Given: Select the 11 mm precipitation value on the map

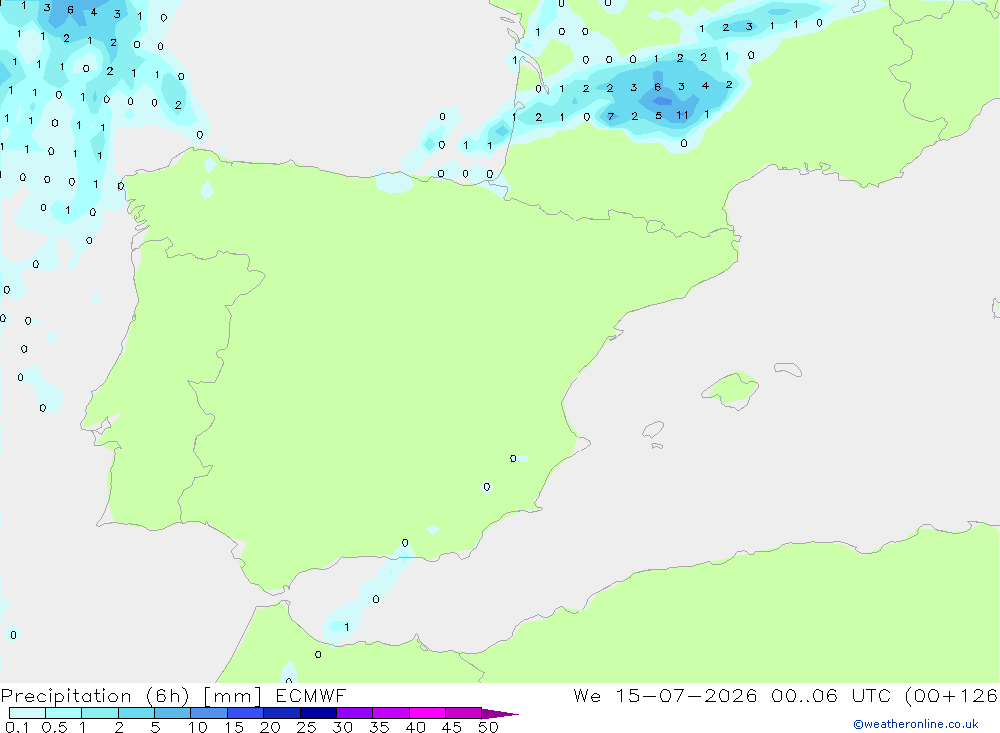Looking at the screenshot, I should click(x=682, y=115).
